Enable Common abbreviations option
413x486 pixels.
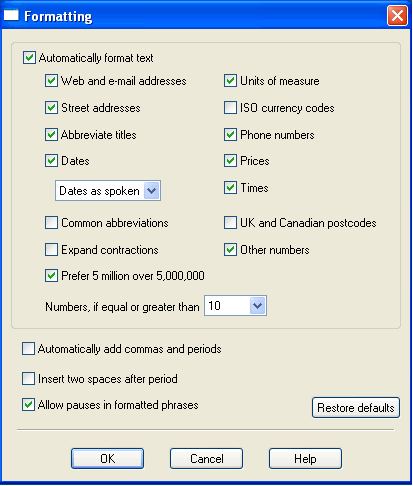[51, 223]
